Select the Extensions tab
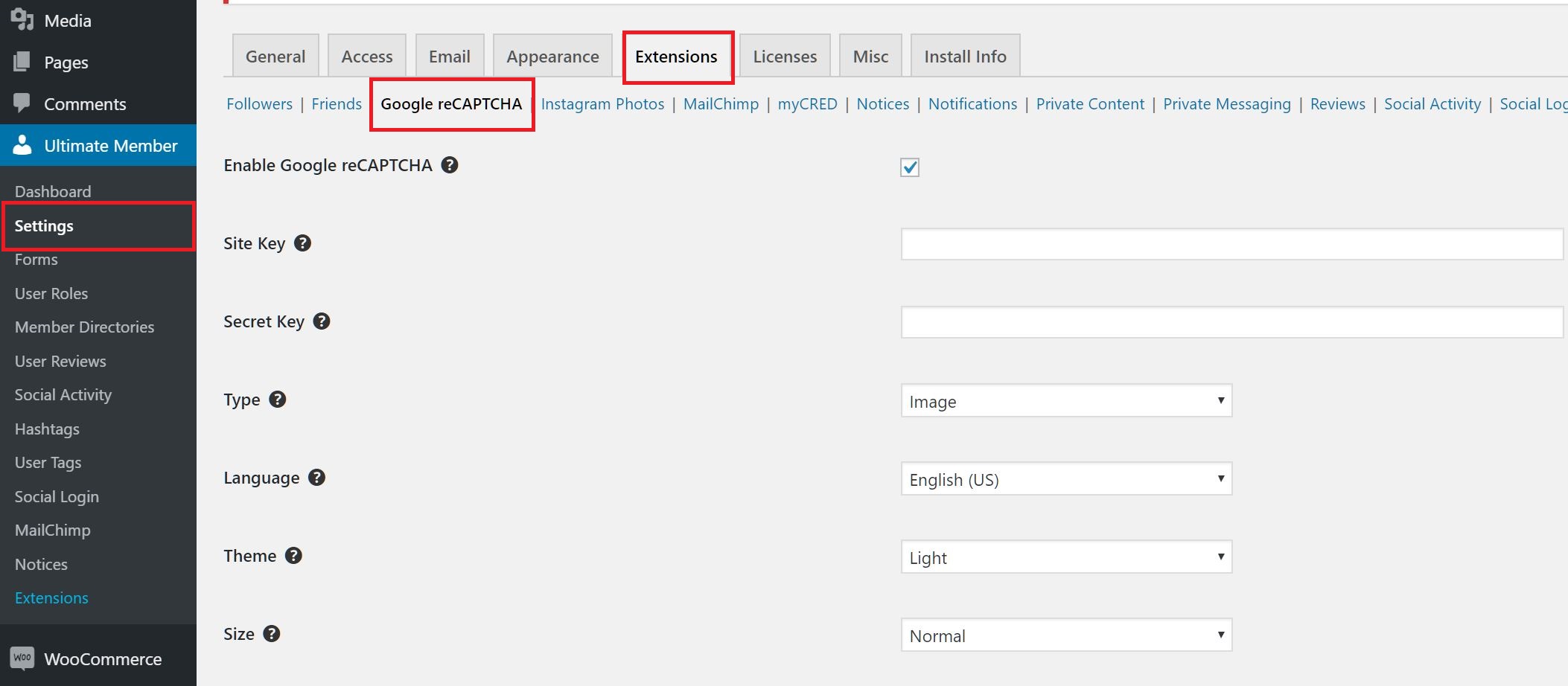The height and width of the screenshot is (686, 1568). coord(677,57)
